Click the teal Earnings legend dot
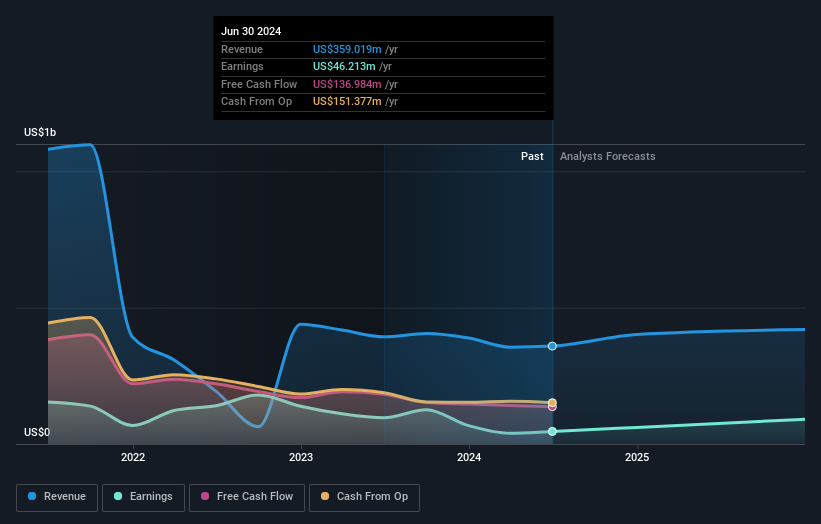The image size is (821, 524). pyautogui.click(x=118, y=496)
